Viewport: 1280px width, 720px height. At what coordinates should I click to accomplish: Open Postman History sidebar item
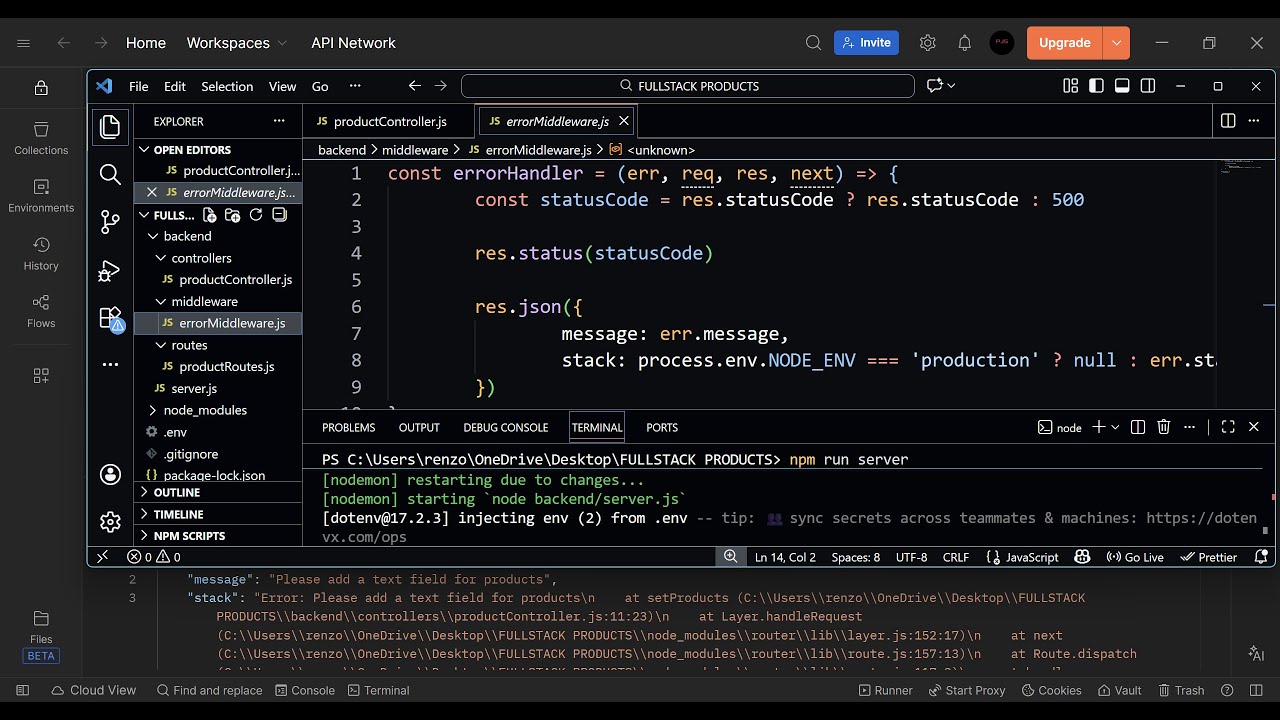41,254
